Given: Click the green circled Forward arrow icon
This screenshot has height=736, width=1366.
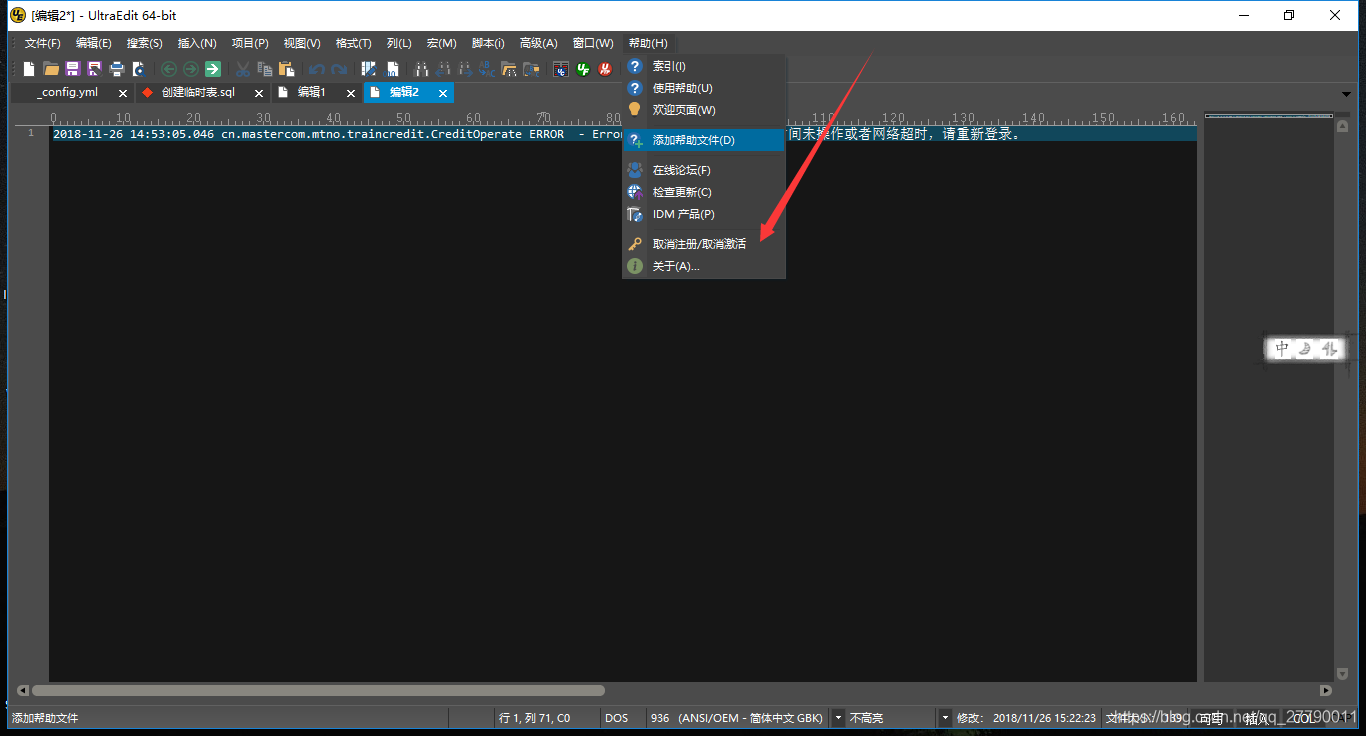Looking at the screenshot, I should coord(190,69).
